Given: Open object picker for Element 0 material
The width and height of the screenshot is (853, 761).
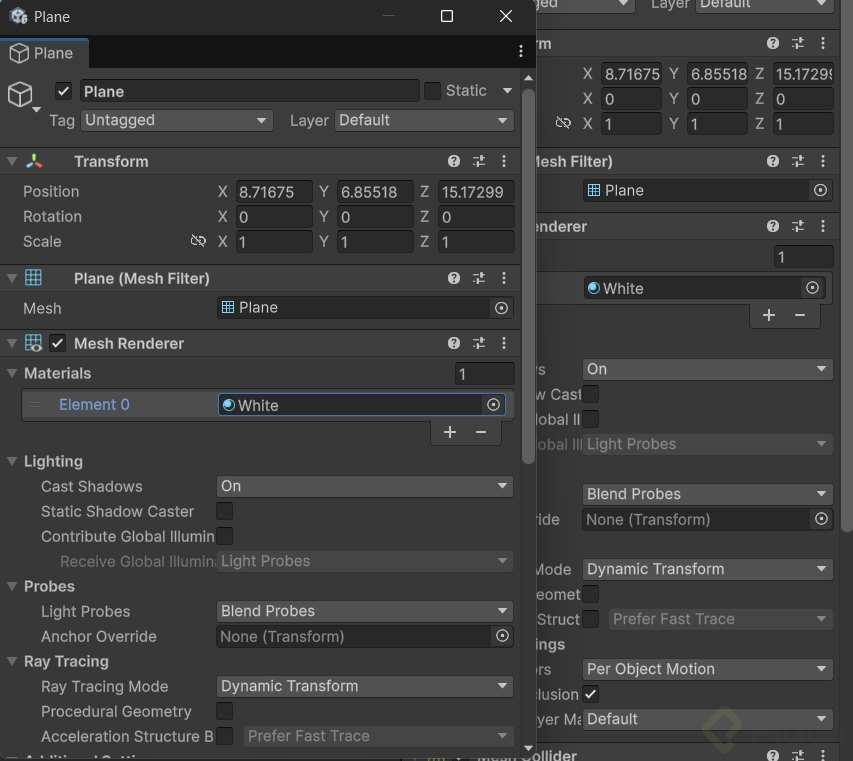Looking at the screenshot, I should coord(493,405).
